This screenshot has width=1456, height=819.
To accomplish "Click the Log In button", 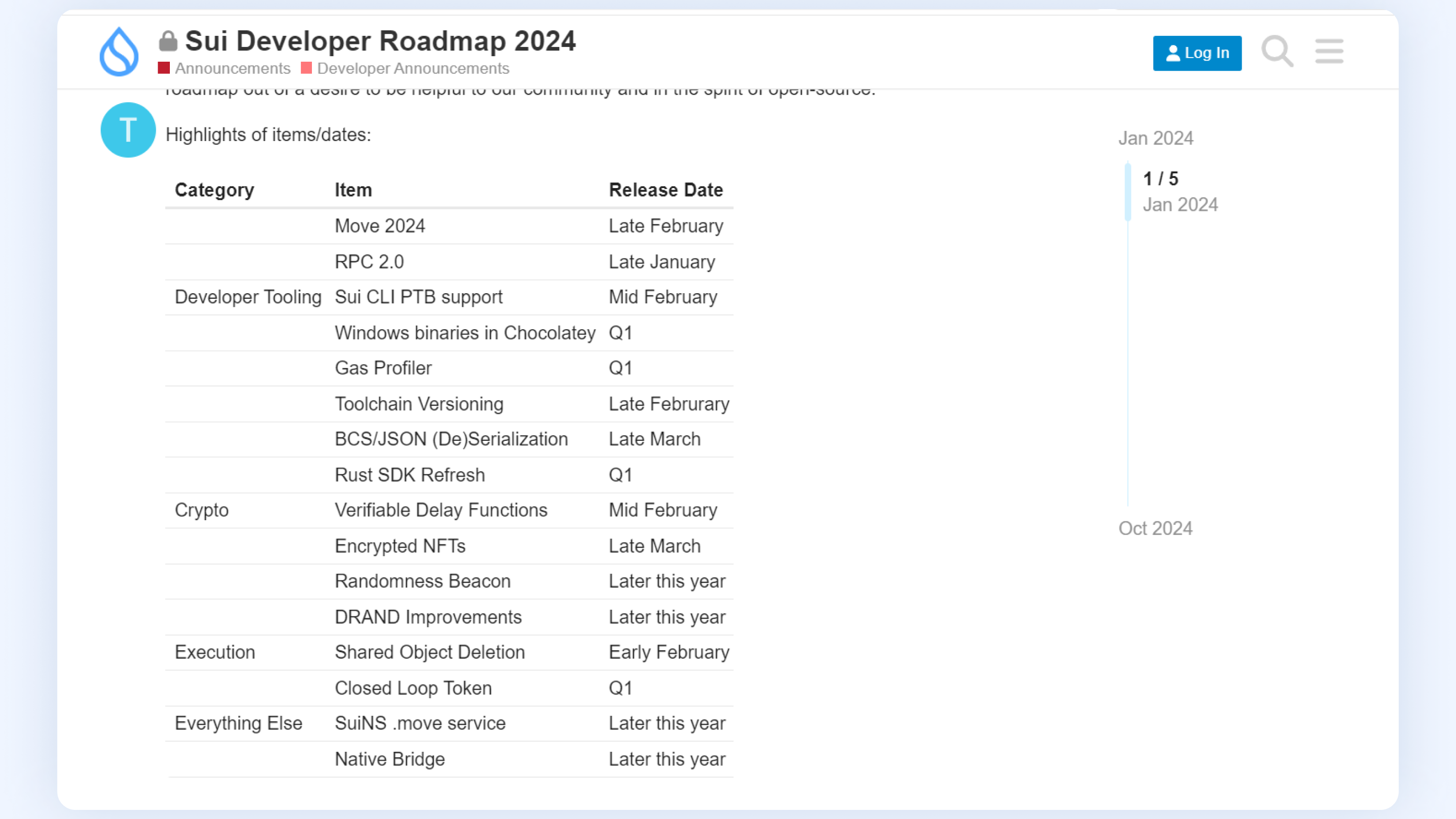I will pyautogui.click(x=1197, y=53).
